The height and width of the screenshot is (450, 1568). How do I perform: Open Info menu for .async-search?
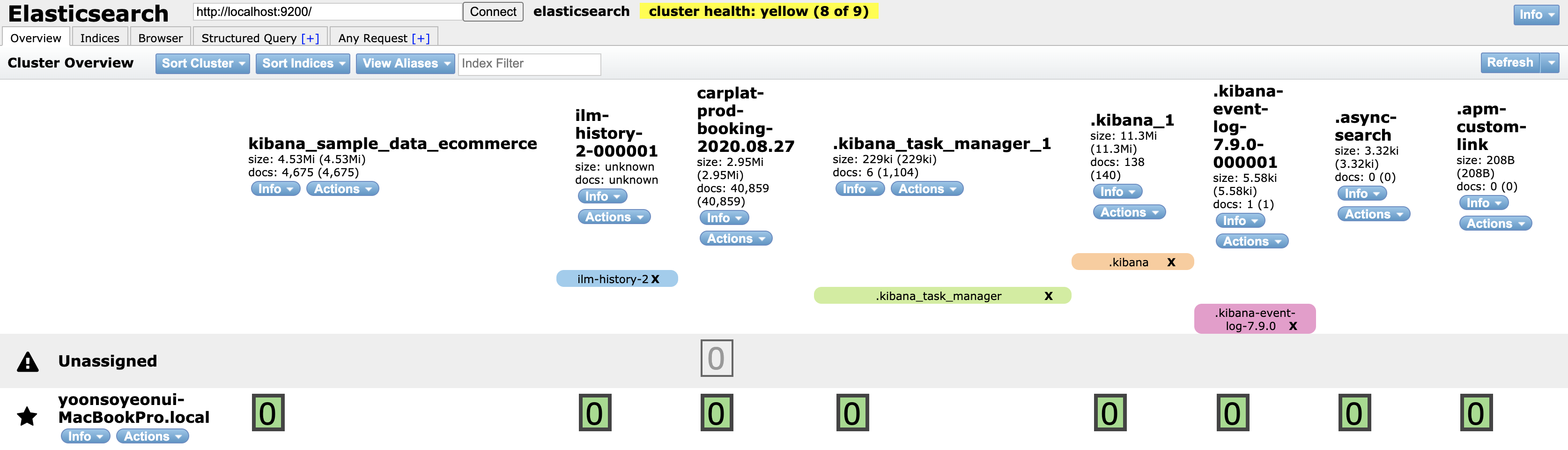1362,193
